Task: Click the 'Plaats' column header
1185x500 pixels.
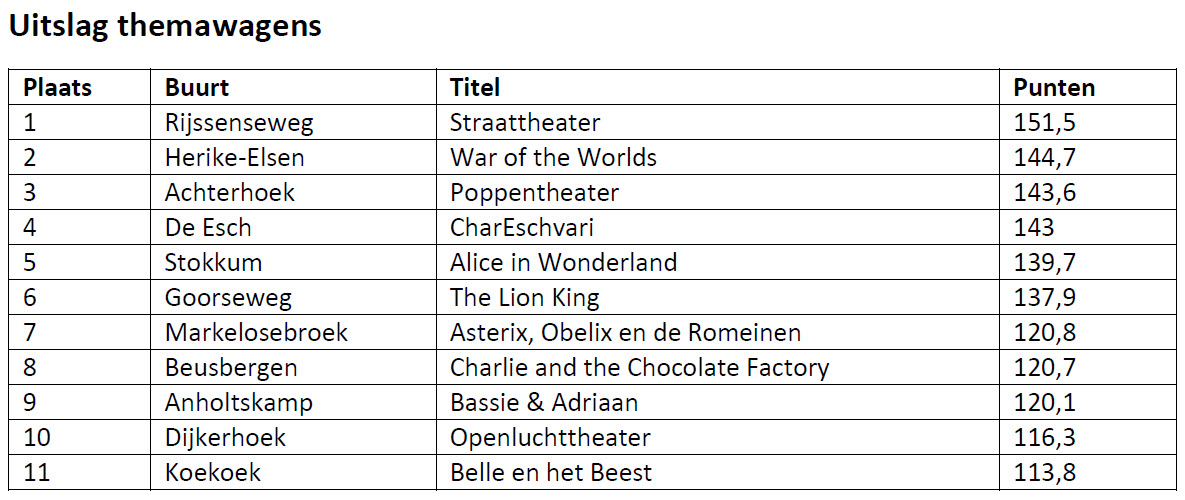Action: pyautogui.click(x=57, y=88)
